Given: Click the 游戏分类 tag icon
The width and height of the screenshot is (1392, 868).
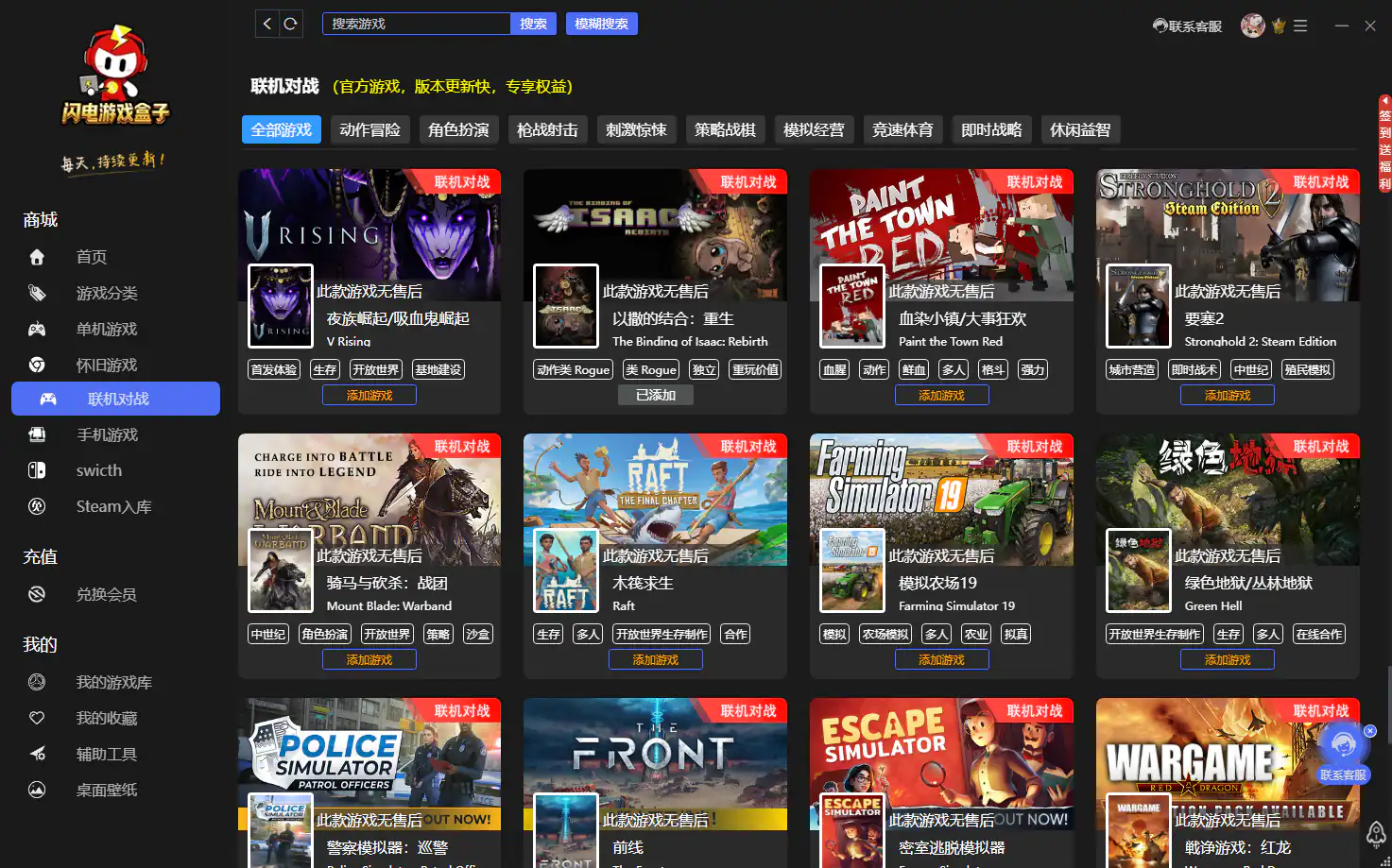Looking at the screenshot, I should 37,293.
